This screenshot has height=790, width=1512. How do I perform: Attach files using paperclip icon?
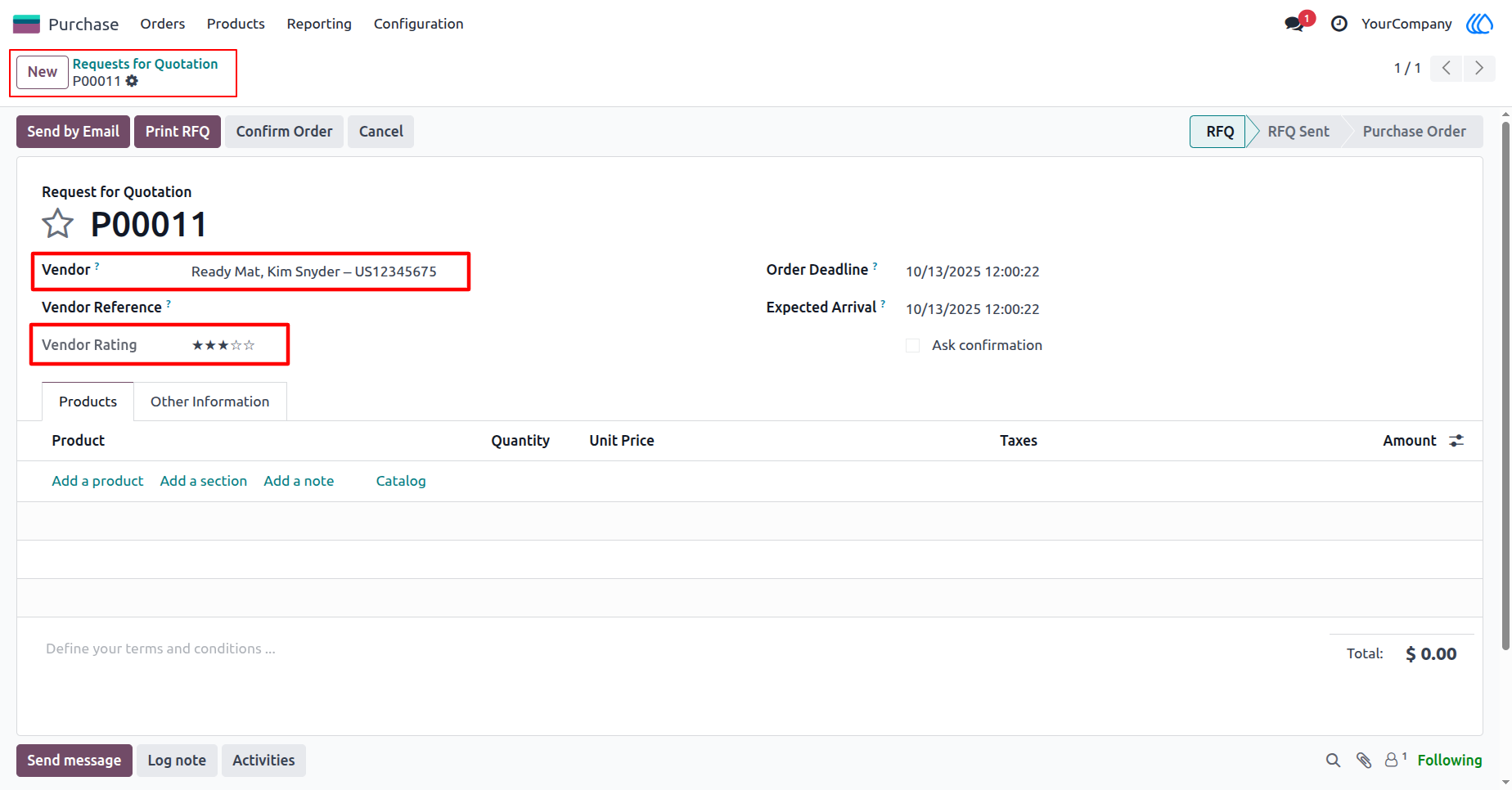1363,761
